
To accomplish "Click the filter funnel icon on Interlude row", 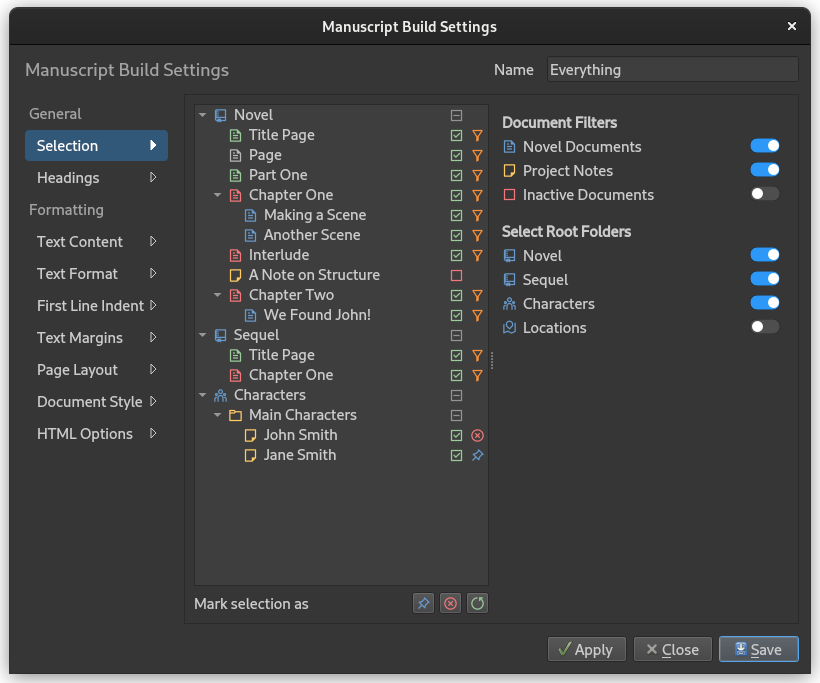I will tap(477, 255).
